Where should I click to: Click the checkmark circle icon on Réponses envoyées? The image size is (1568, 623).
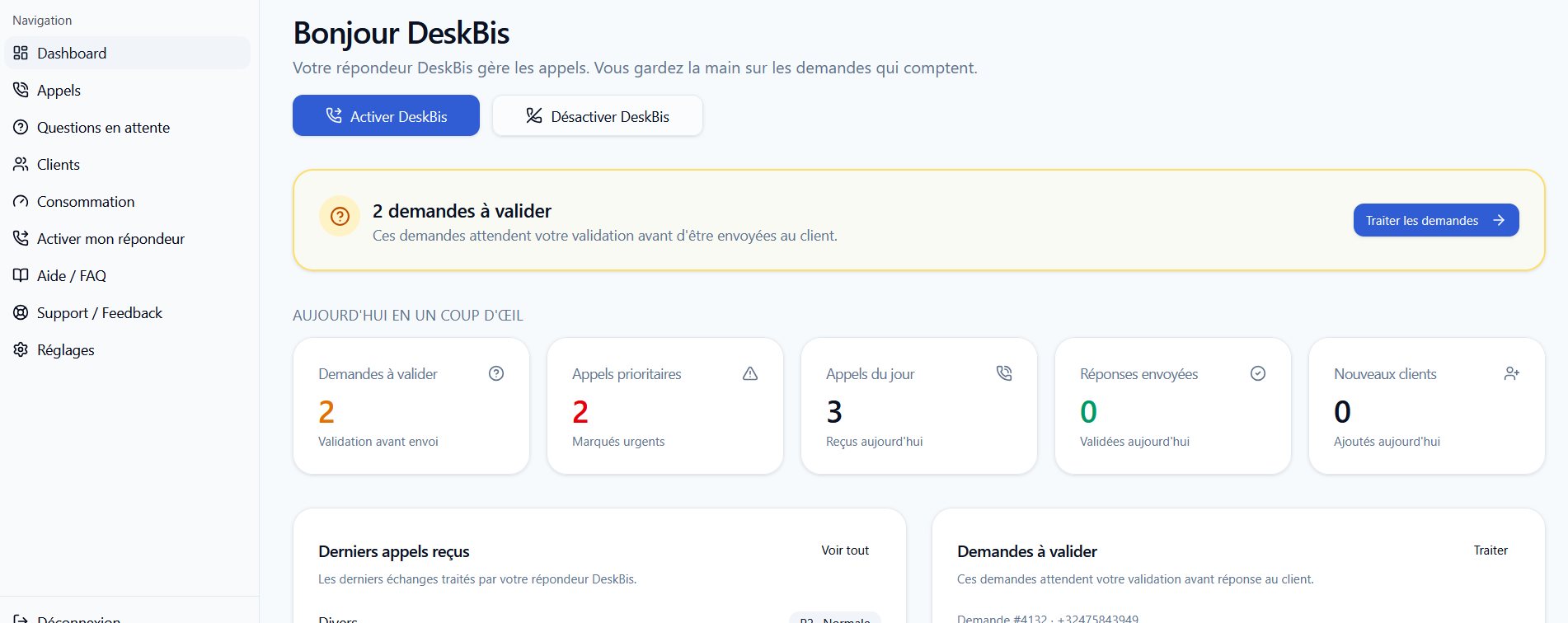tap(1258, 373)
